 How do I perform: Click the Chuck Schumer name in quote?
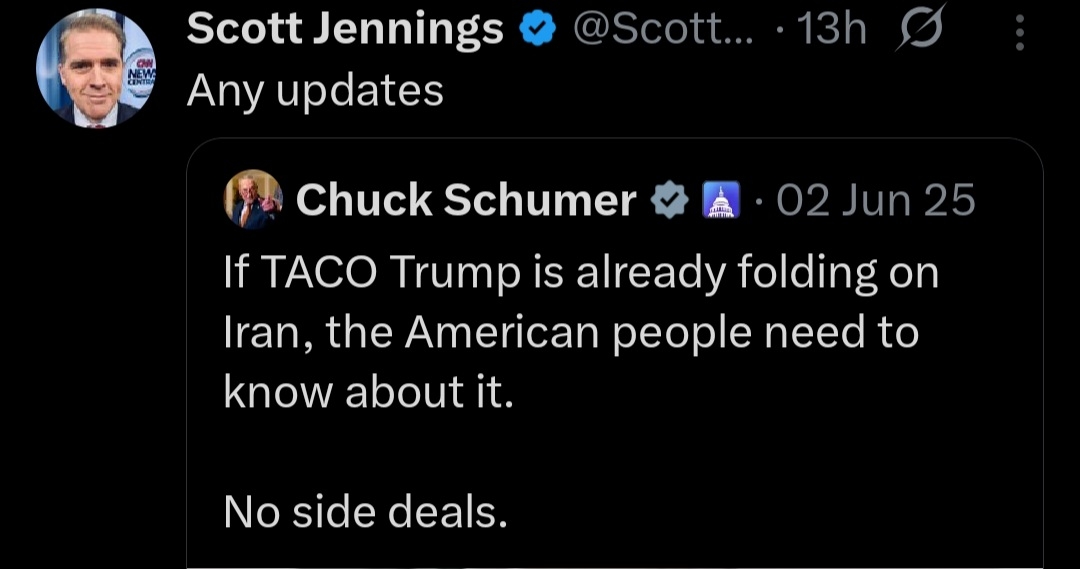(466, 201)
